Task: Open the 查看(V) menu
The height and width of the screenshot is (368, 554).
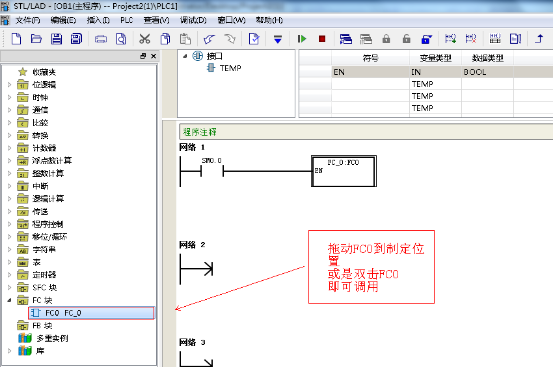Action: [156, 20]
